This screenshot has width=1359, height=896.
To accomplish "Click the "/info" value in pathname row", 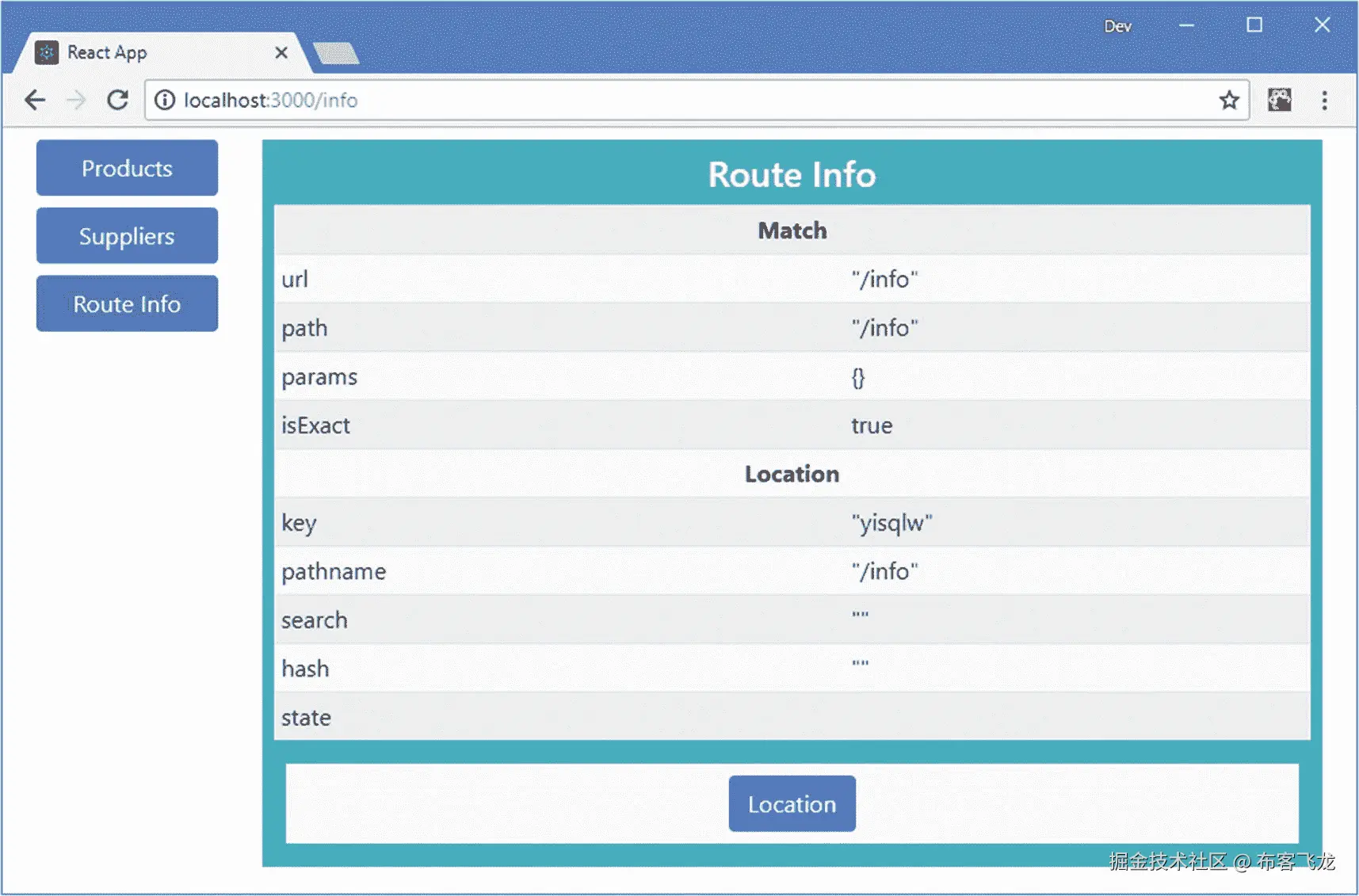I will 884,571.
